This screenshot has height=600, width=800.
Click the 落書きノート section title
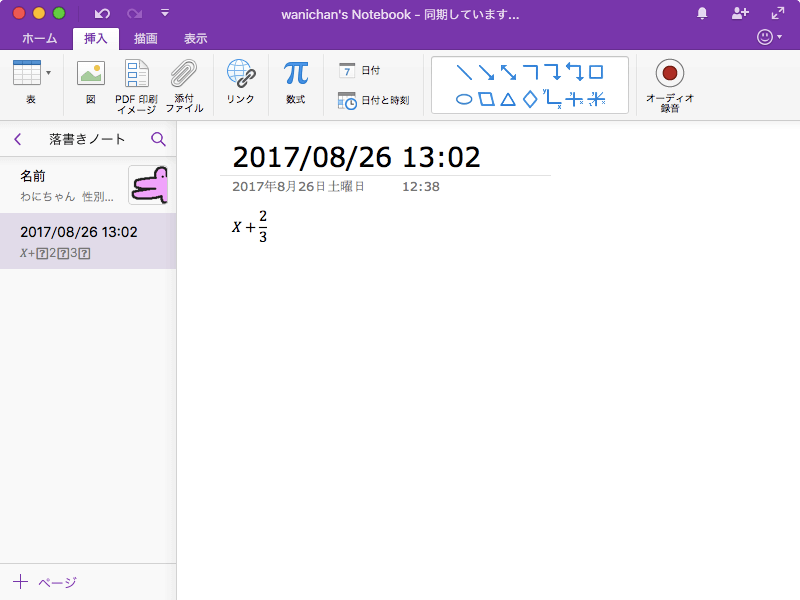(x=87, y=139)
